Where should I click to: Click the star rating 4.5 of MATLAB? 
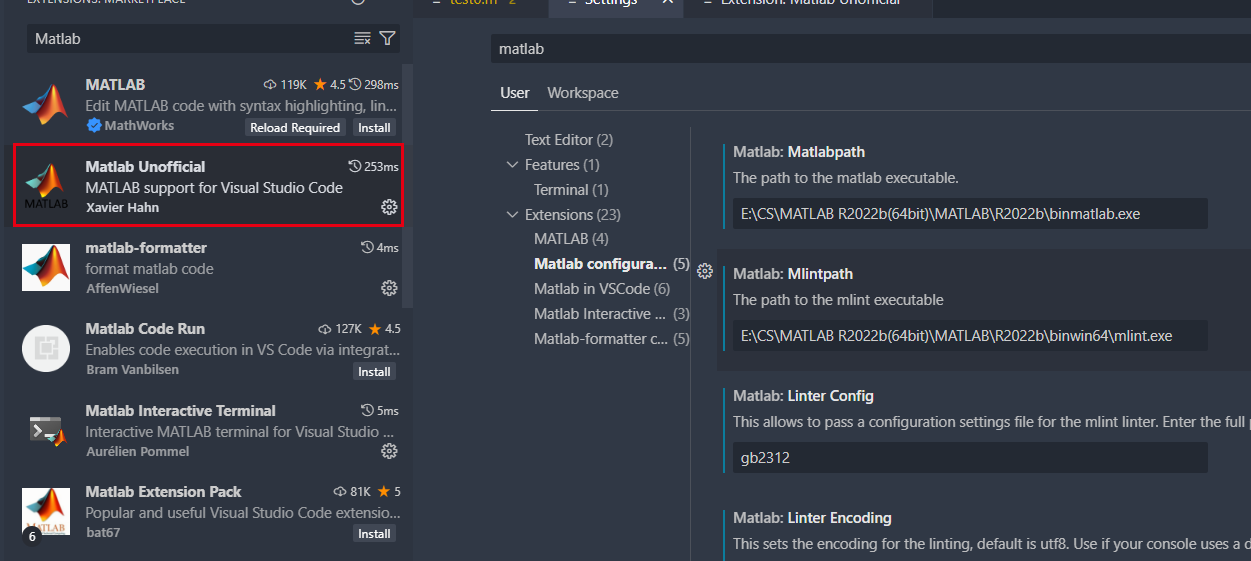coord(329,85)
